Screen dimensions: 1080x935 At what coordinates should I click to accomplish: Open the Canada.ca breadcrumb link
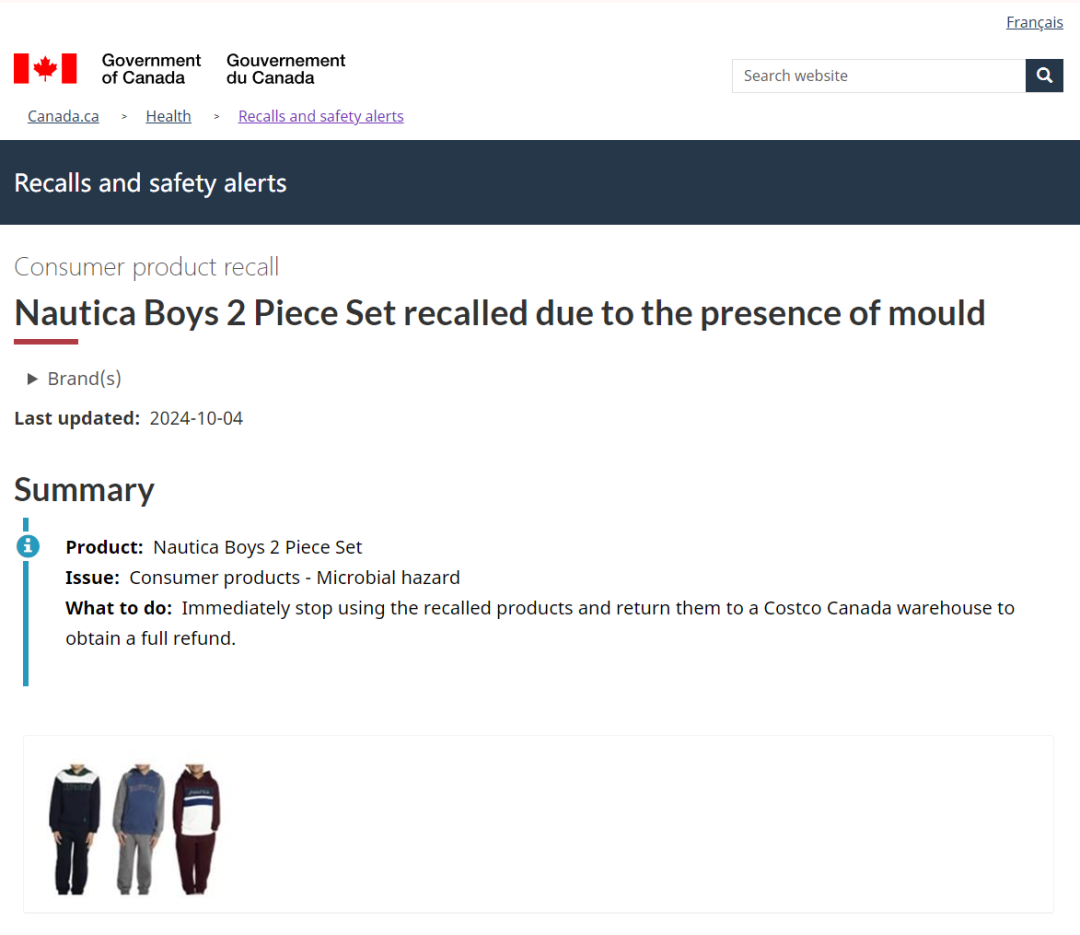(x=63, y=116)
